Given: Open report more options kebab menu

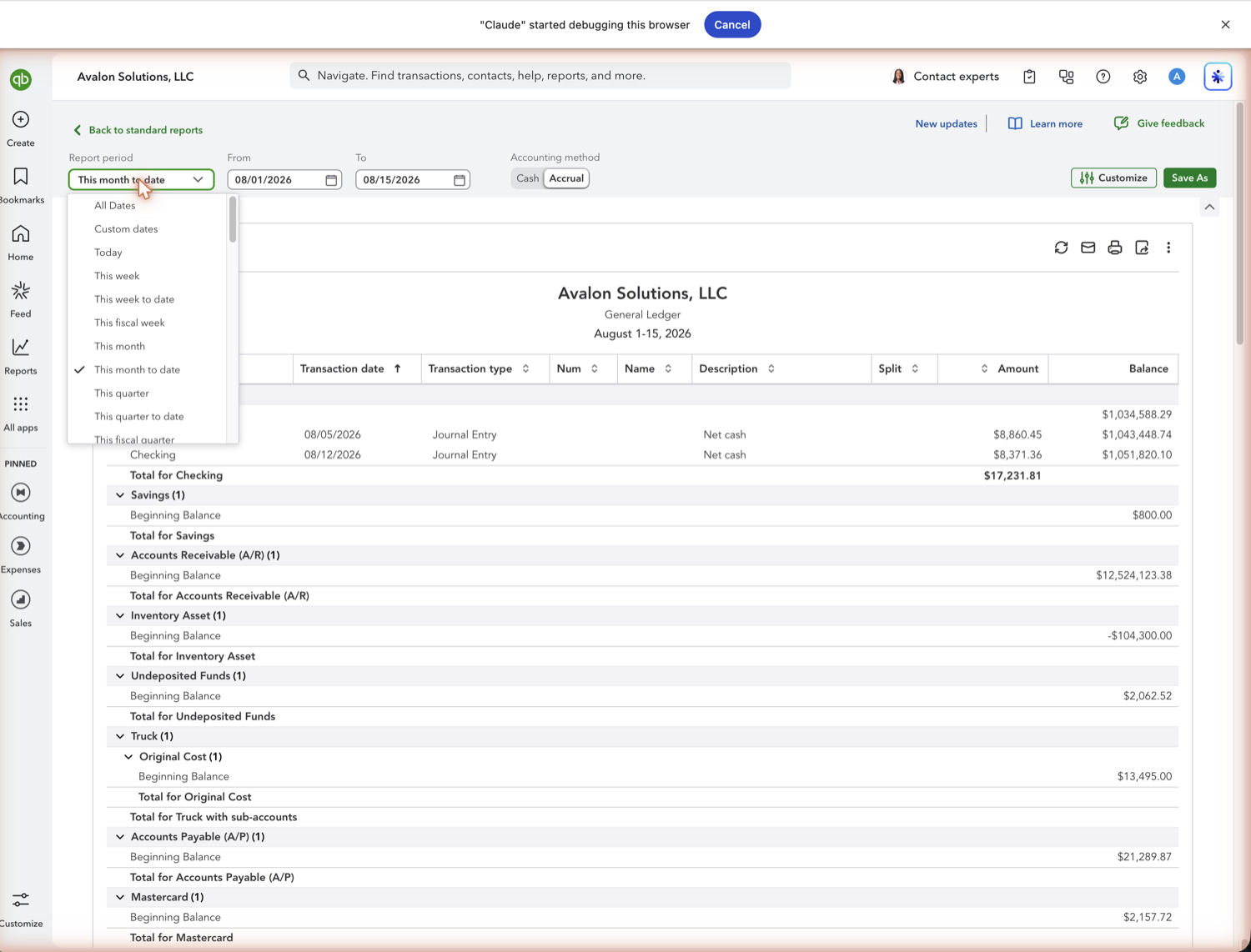Looking at the screenshot, I should tap(1168, 248).
